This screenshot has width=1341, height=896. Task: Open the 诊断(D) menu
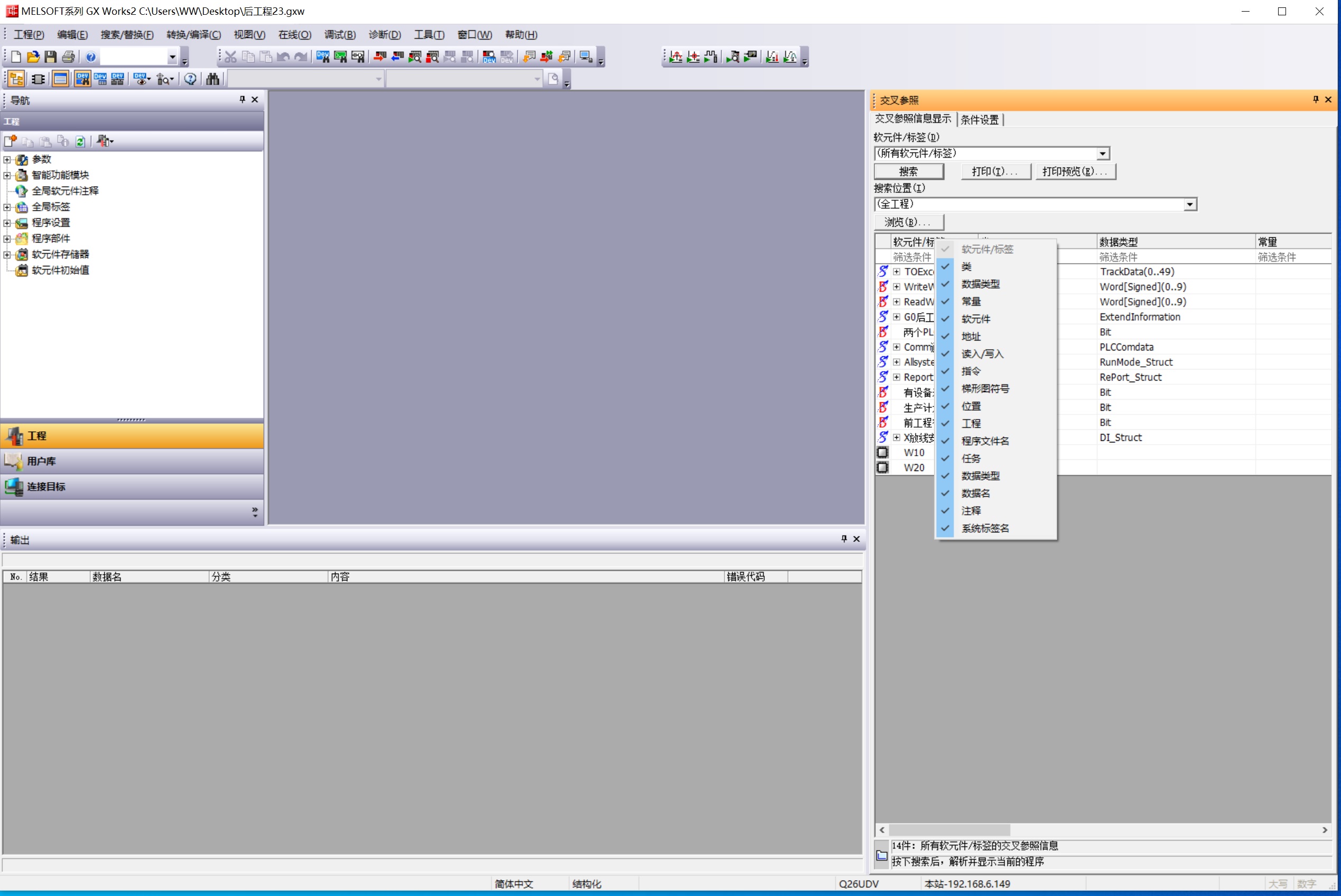(x=385, y=35)
